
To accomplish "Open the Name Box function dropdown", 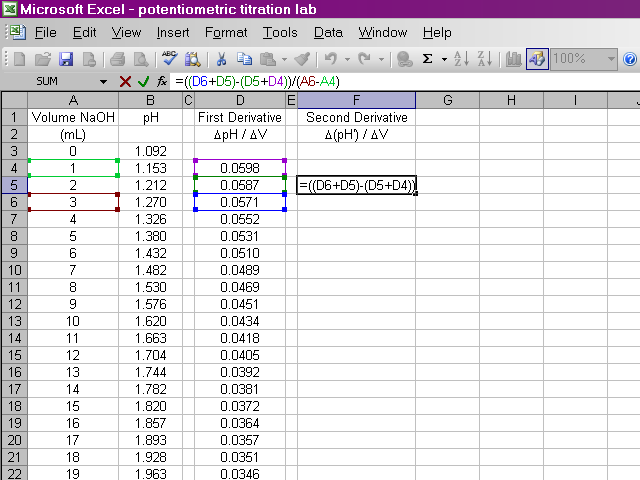I will tap(103, 82).
